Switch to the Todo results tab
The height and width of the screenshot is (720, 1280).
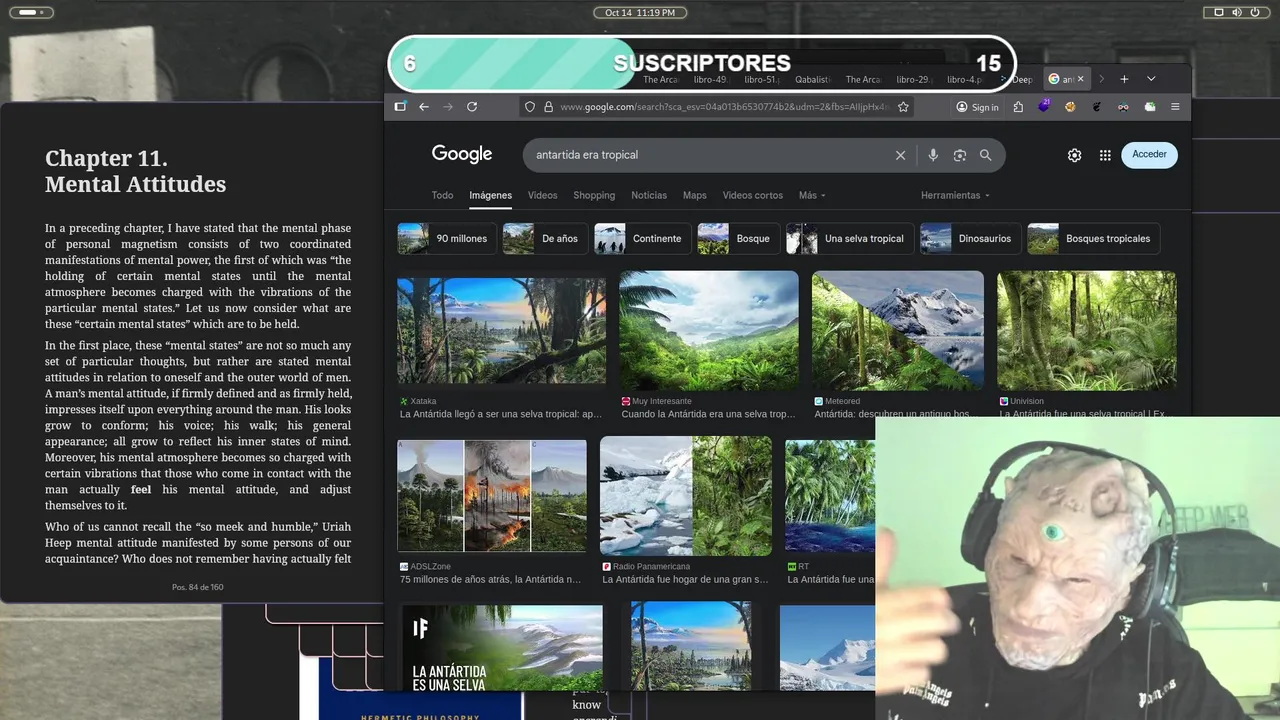pyautogui.click(x=442, y=195)
